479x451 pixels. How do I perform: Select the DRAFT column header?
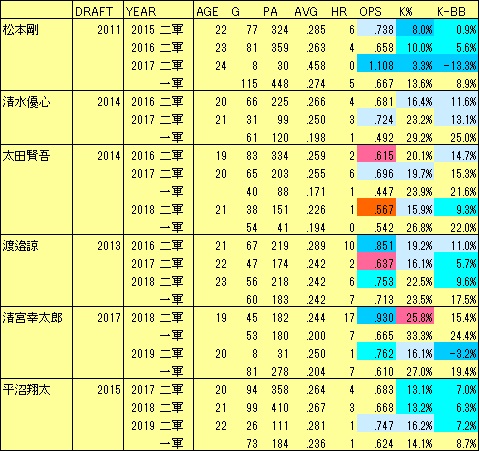[x=94, y=12]
